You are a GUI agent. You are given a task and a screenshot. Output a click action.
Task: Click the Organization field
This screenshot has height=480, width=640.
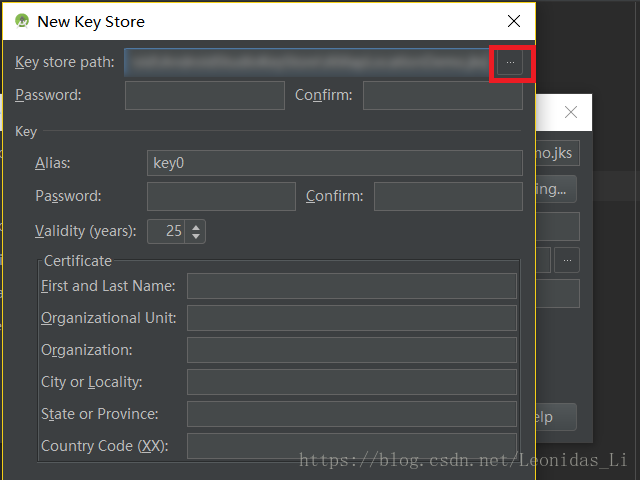click(352, 350)
